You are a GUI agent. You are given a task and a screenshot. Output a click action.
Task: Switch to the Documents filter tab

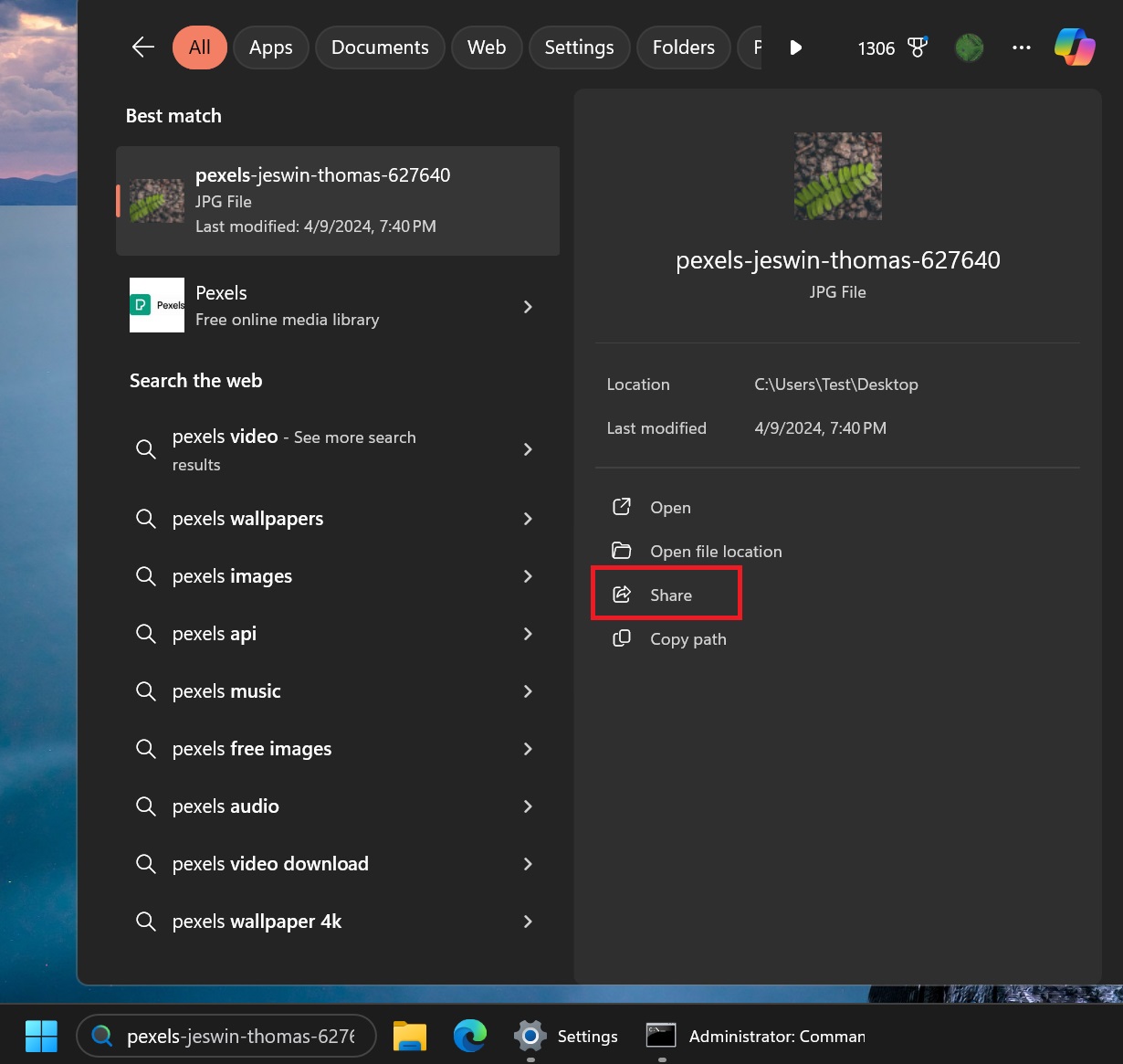(380, 47)
